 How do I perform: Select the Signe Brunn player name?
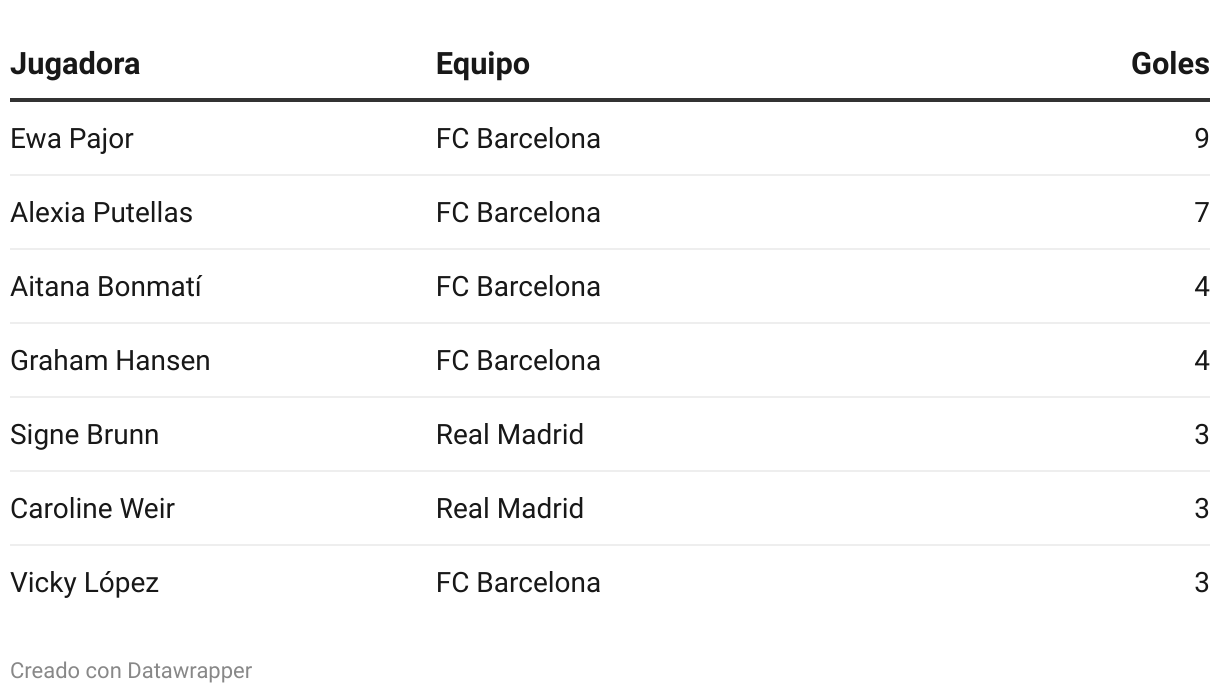[x=85, y=435]
